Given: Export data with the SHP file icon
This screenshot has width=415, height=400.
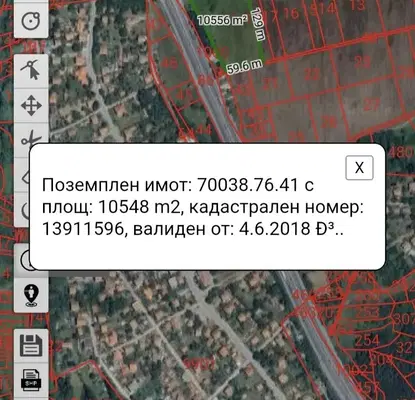Looking at the screenshot, I should [31, 380].
